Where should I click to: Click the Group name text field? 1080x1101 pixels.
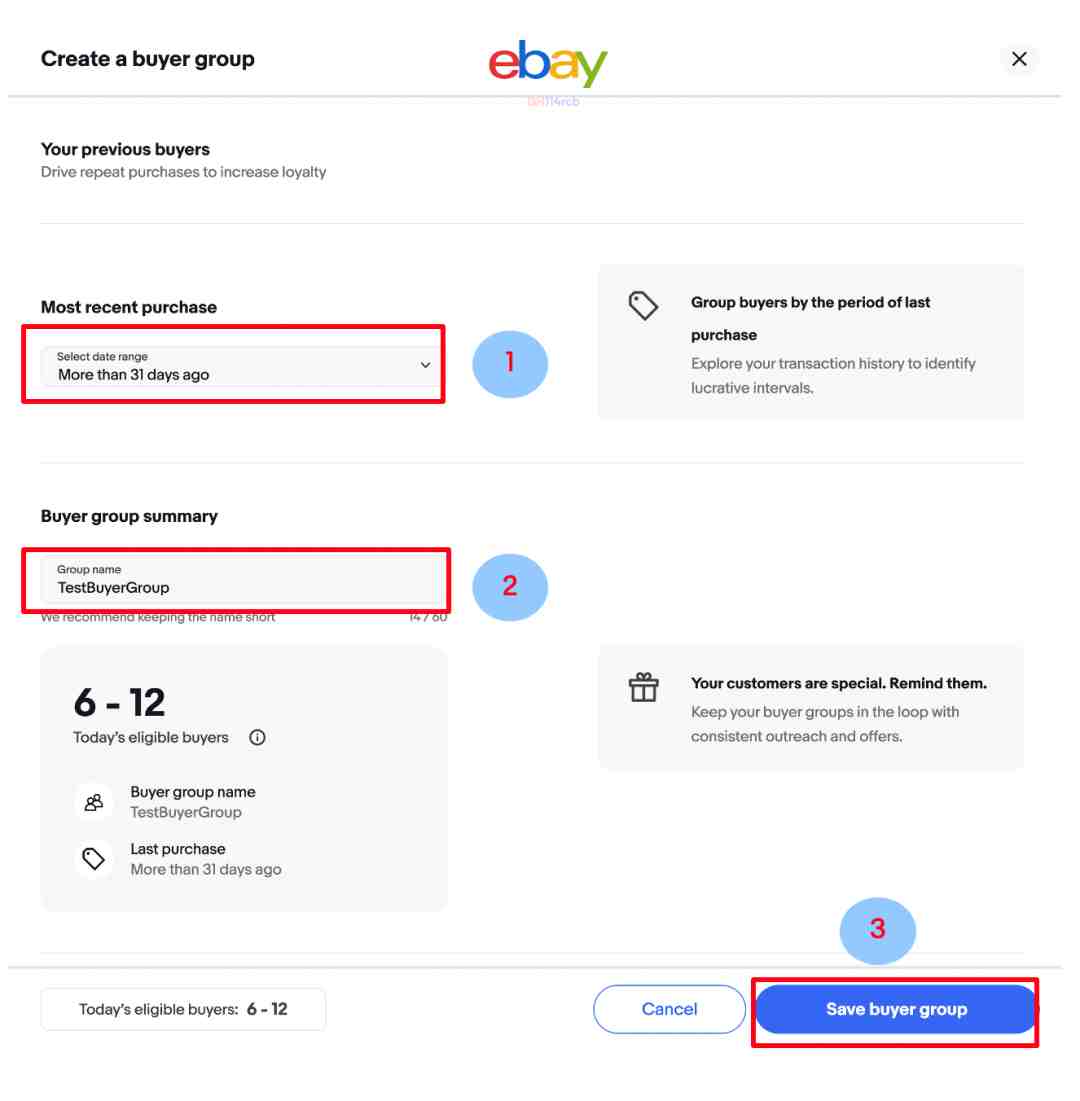tap(243, 579)
